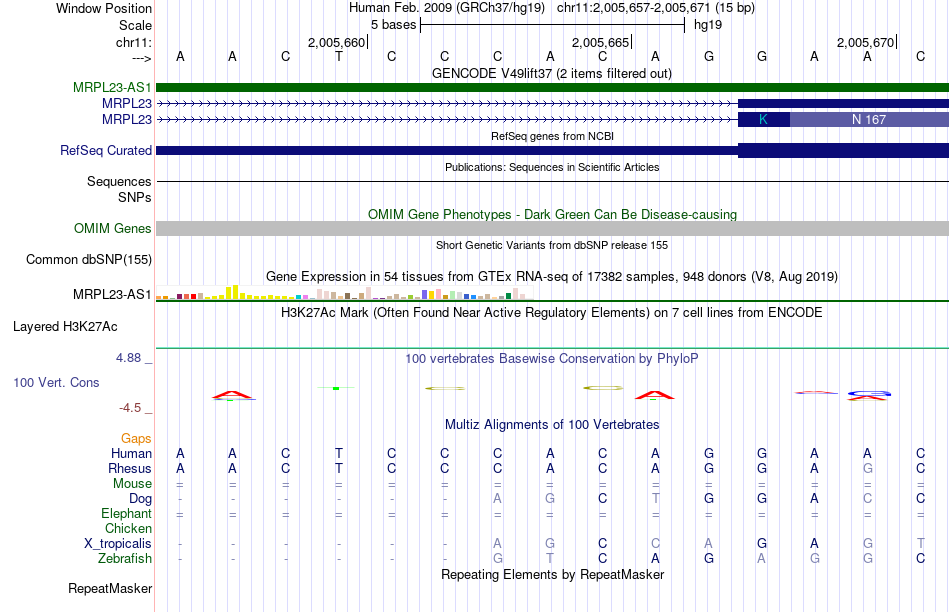Click the H3K27Ac Mark track title

[x=552, y=313]
